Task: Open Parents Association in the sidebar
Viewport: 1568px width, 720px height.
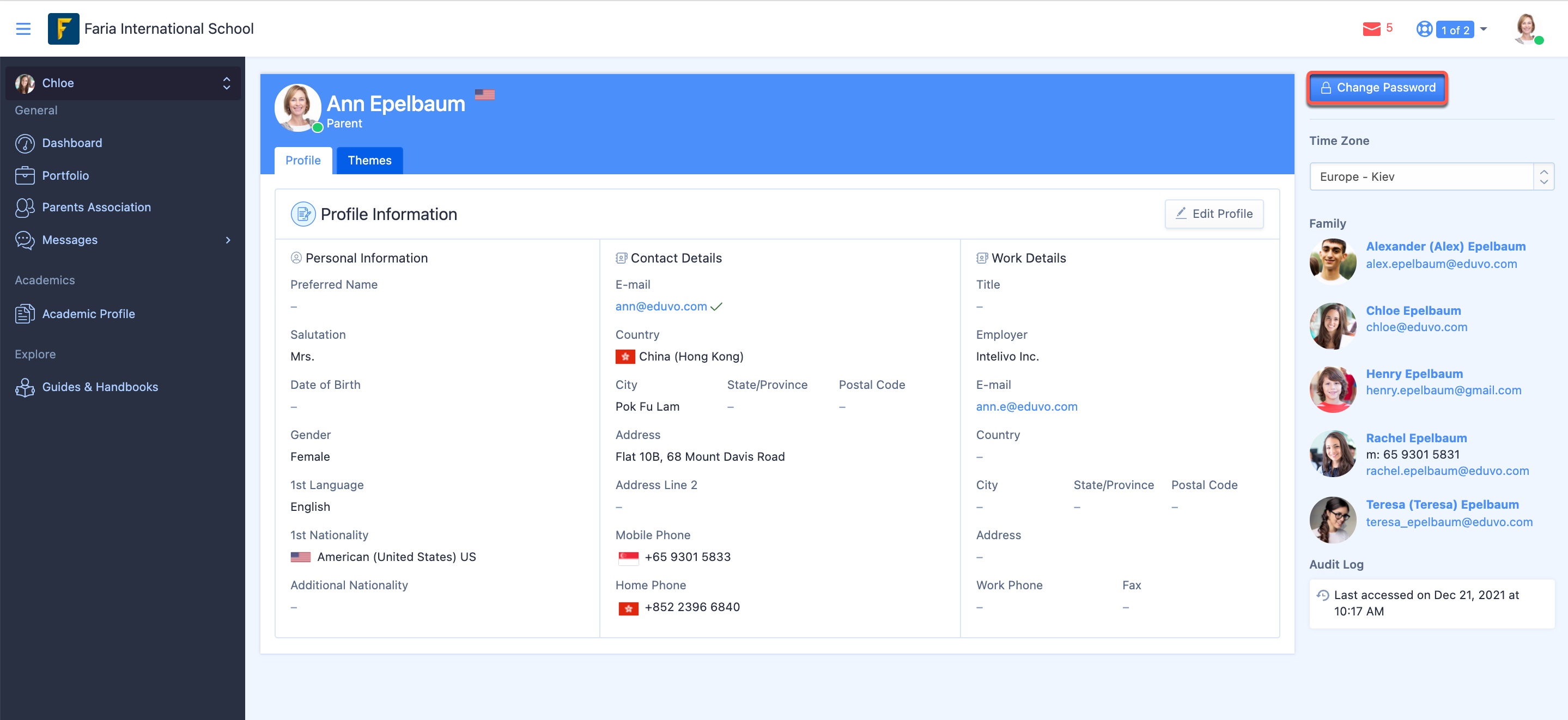Action: pyautogui.click(x=96, y=208)
